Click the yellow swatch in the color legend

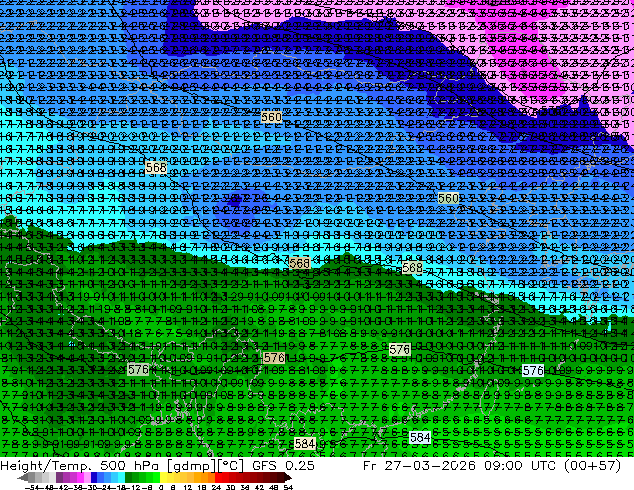(163, 478)
